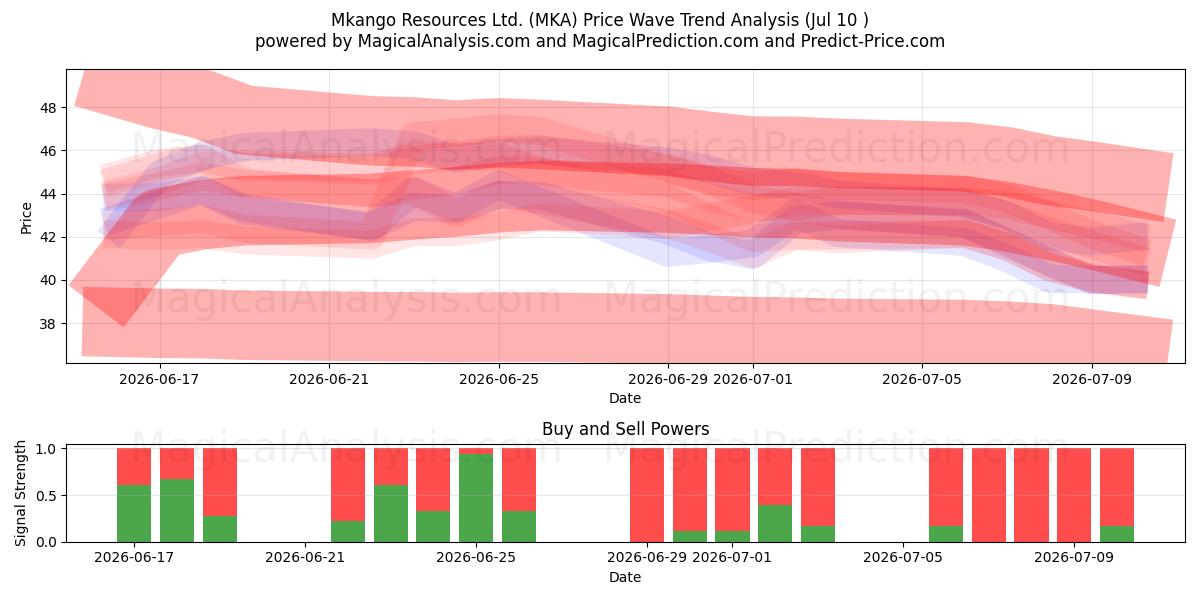Viewport: 1200px width, 600px height.
Task: Click 2026-06-21 label under the Buy and Sell chart
Action: click(x=305, y=558)
